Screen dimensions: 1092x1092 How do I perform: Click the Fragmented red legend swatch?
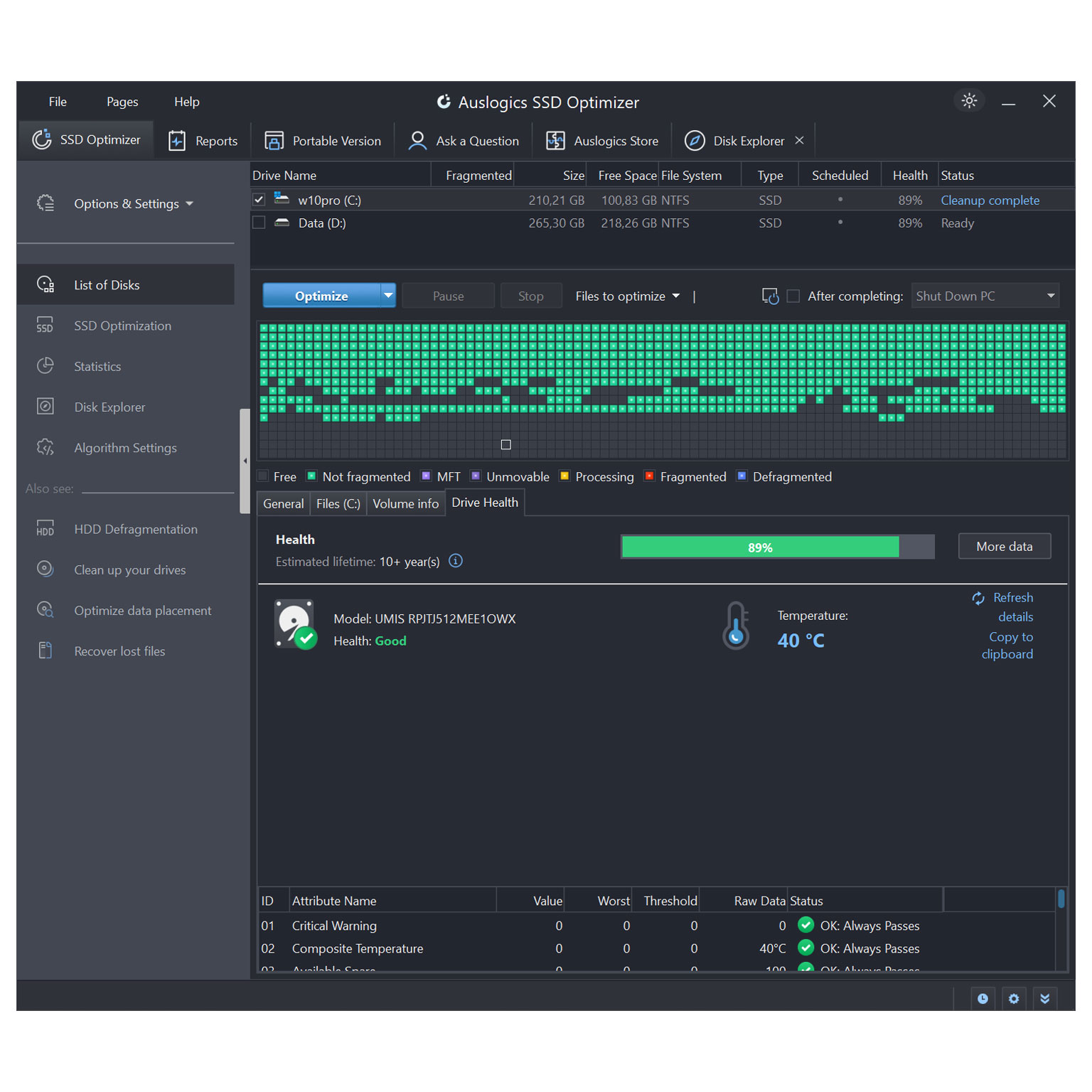tap(648, 476)
